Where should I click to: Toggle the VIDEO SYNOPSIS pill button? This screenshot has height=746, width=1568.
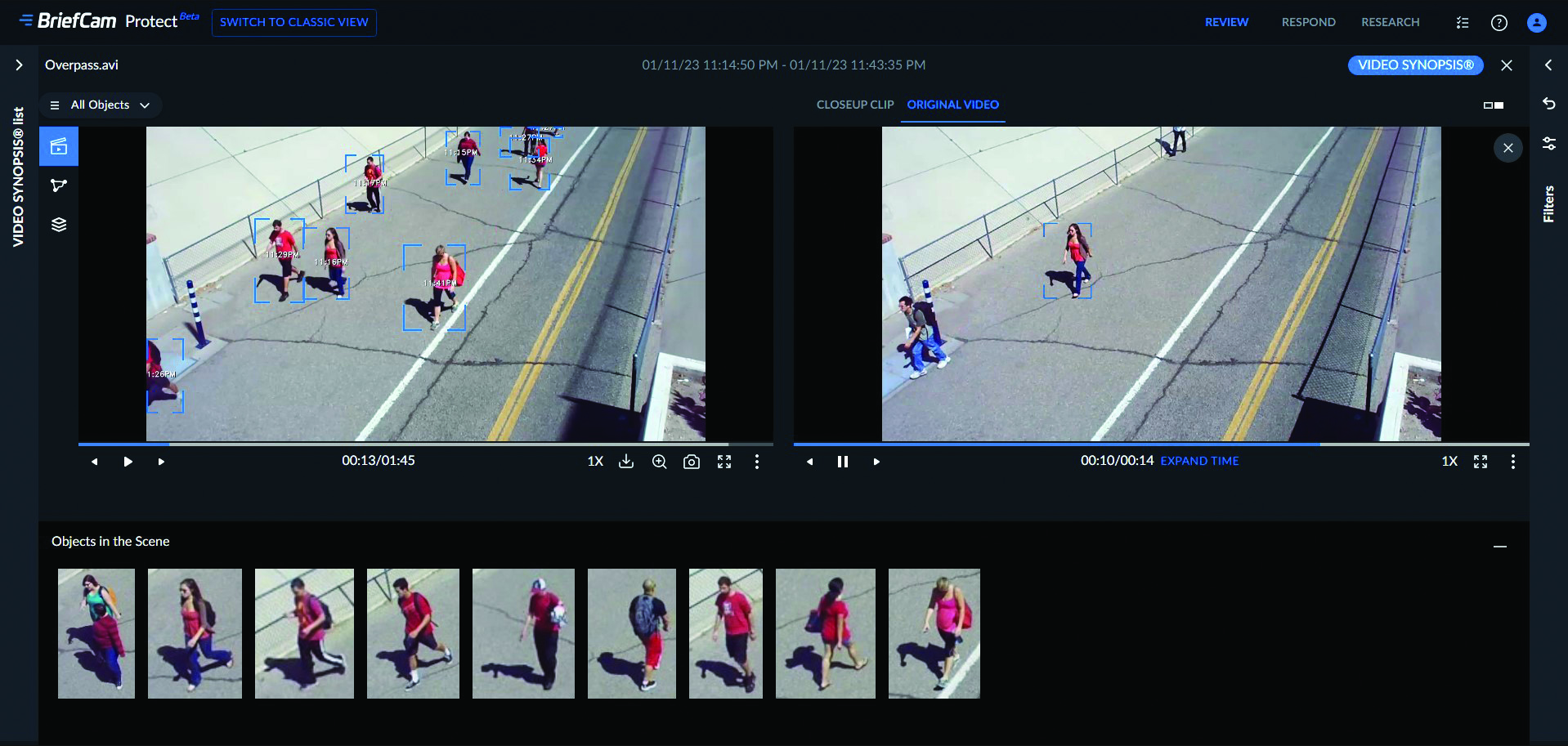coord(1415,65)
